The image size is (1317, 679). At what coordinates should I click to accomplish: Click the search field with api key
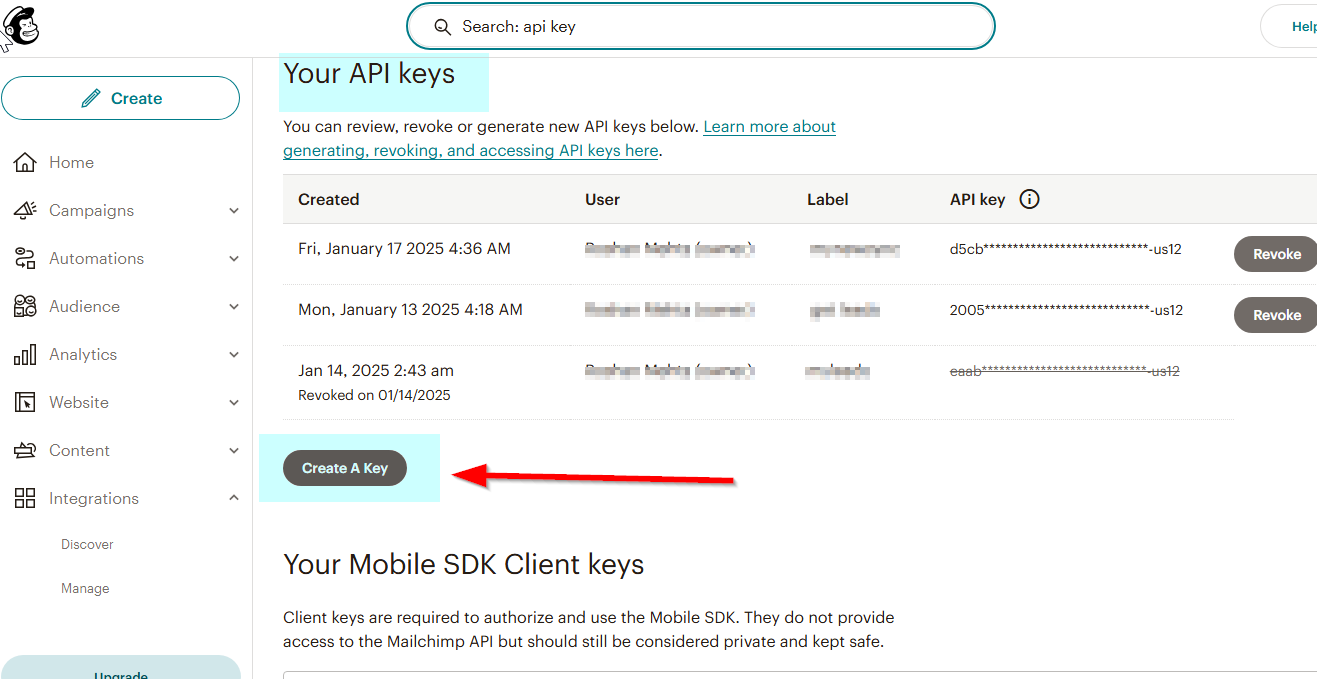click(x=700, y=27)
